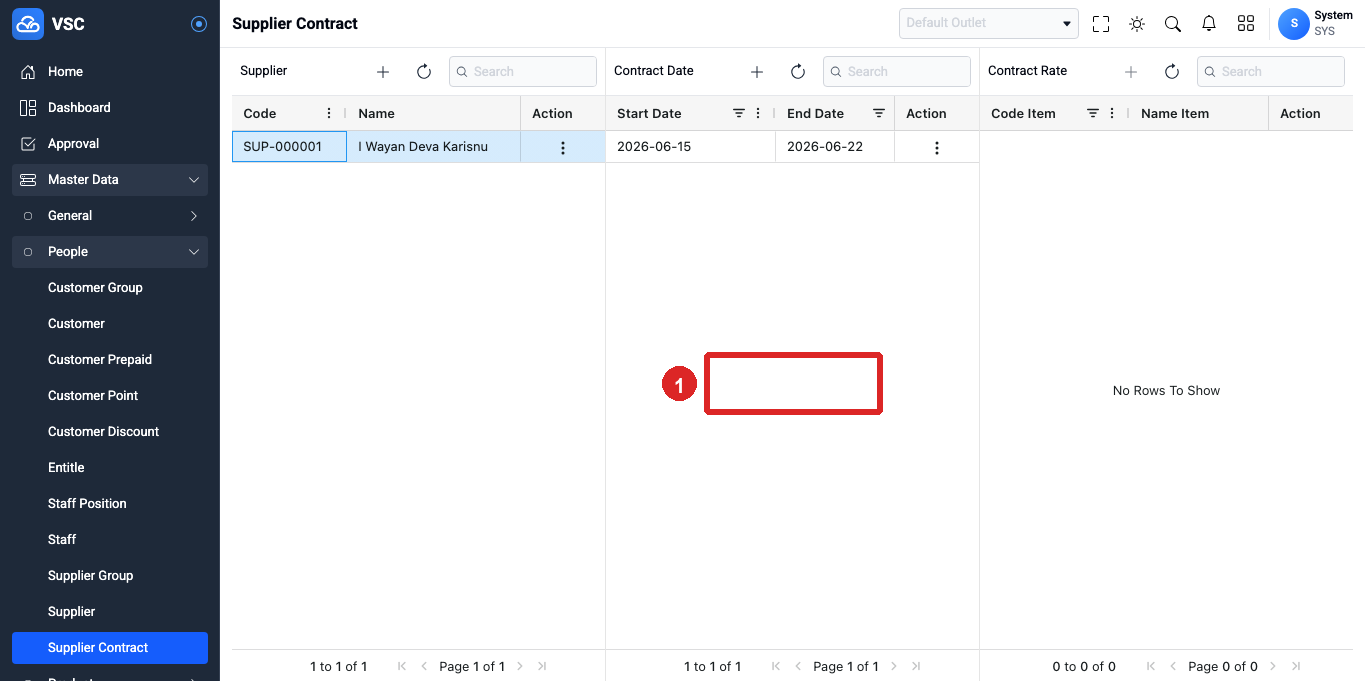Screen dimensions: 1365x681
Task: Sort by Name Item column header
Action: [x=1175, y=113]
